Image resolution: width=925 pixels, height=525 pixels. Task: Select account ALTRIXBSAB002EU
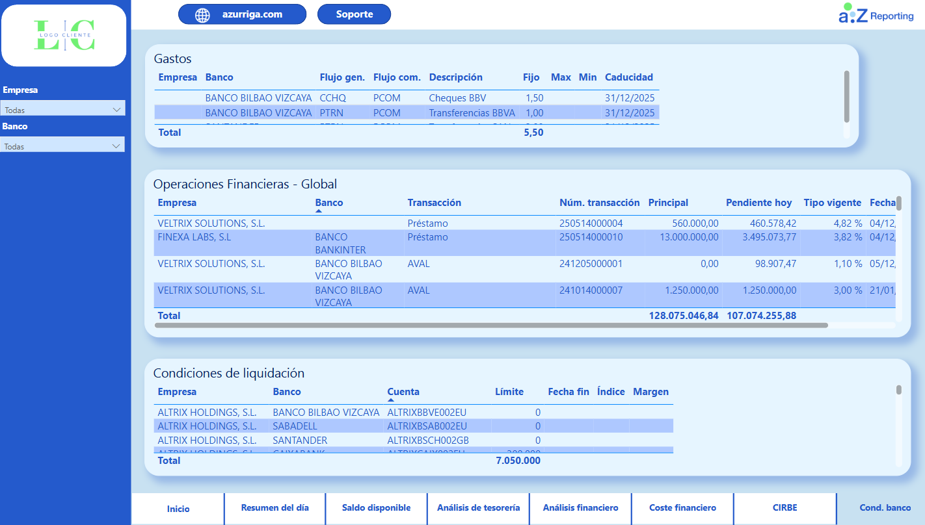pos(427,426)
